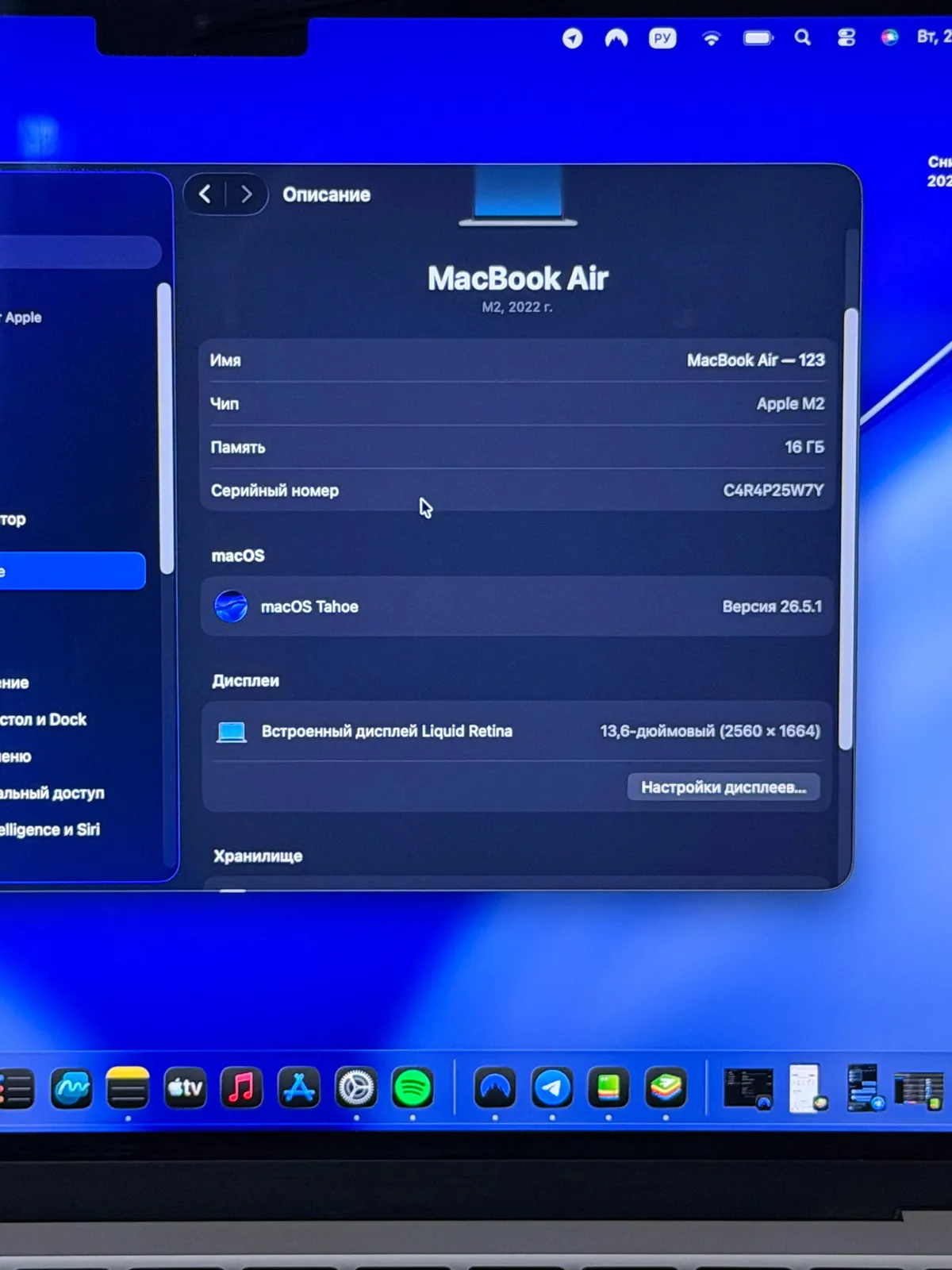
Task: Open the Music app in the Dock
Action: 241,1088
